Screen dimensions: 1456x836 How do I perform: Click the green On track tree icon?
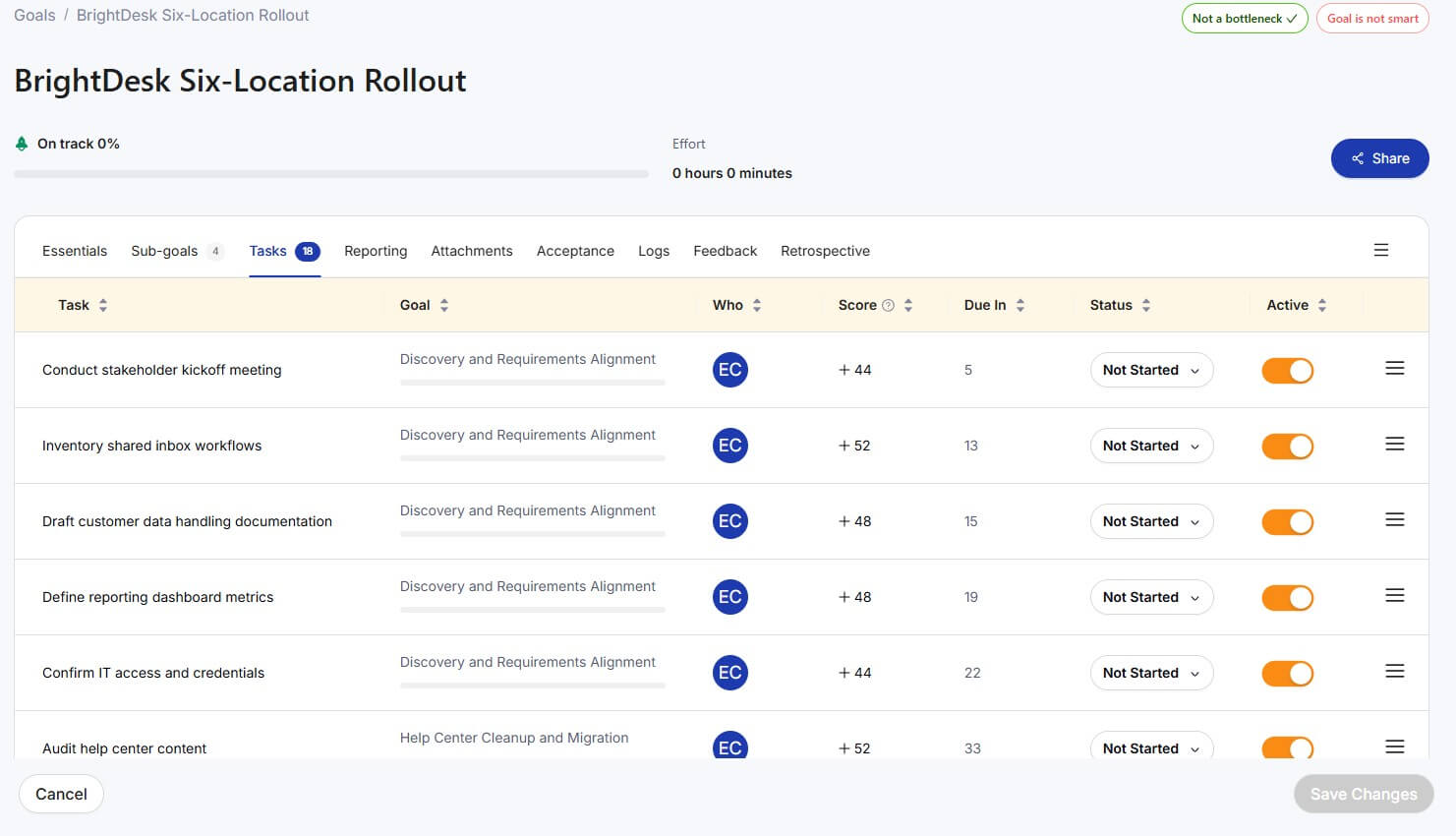22,144
